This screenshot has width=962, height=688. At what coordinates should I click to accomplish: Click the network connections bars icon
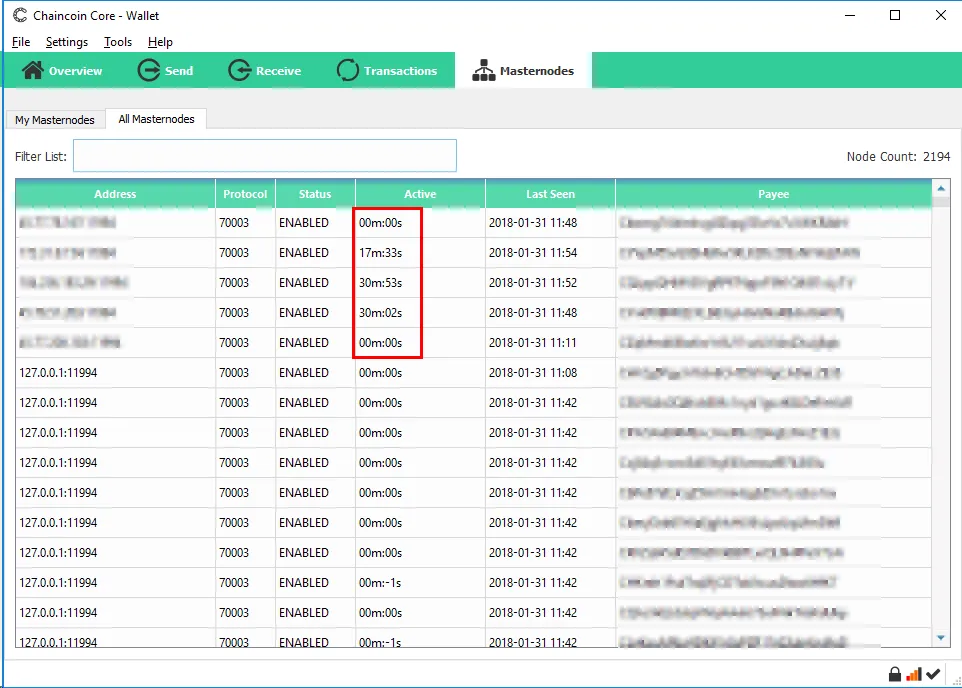coord(914,674)
